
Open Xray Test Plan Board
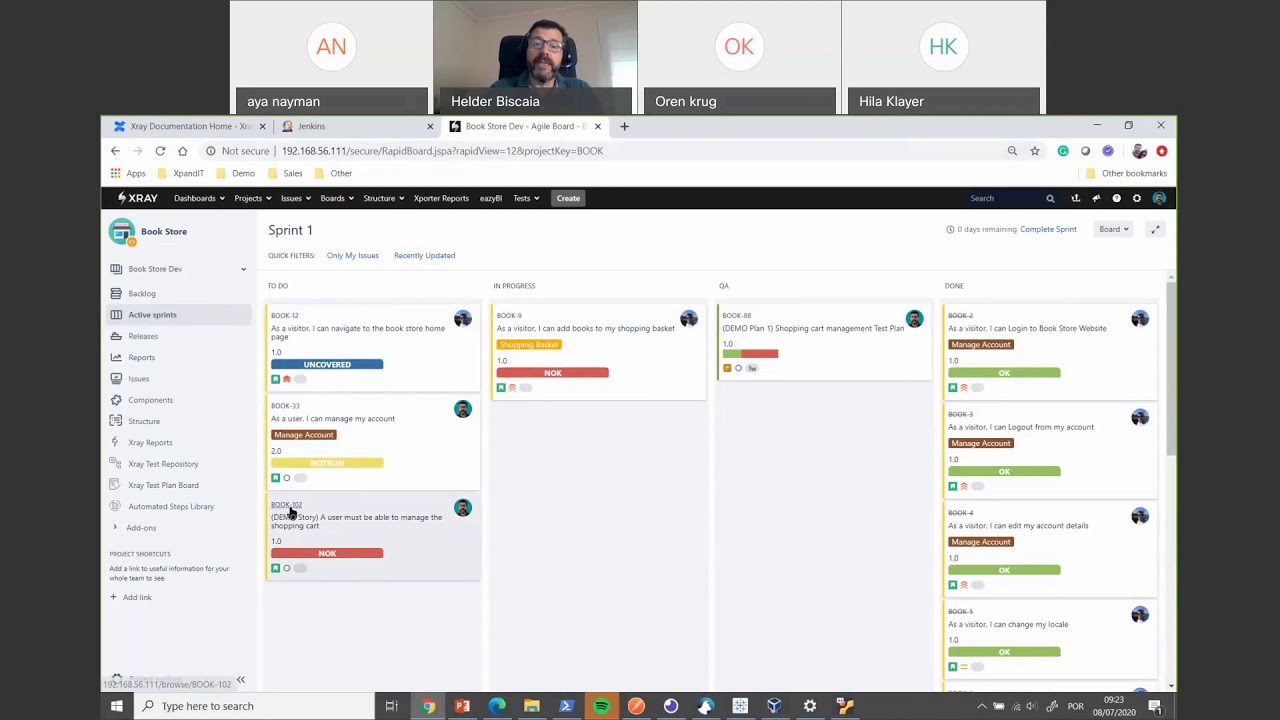[163, 485]
